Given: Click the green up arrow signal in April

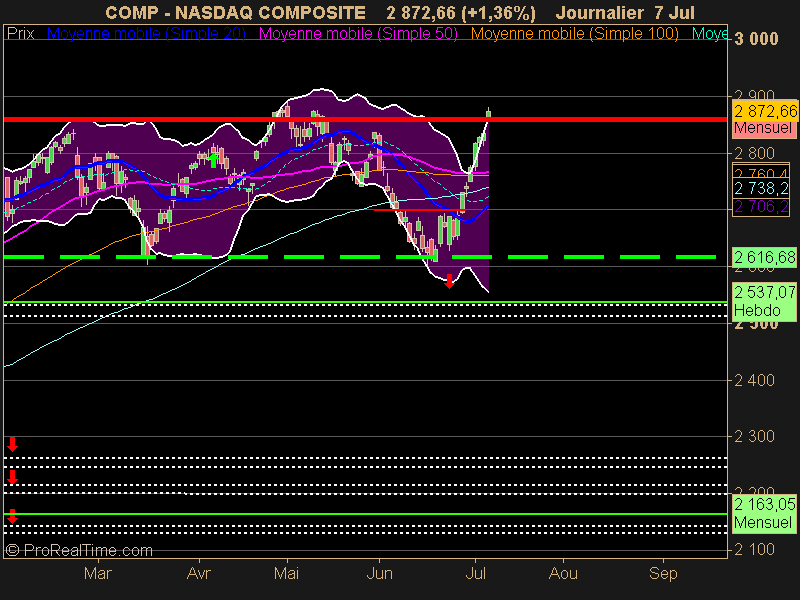Looking at the screenshot, I should [213, 160].
